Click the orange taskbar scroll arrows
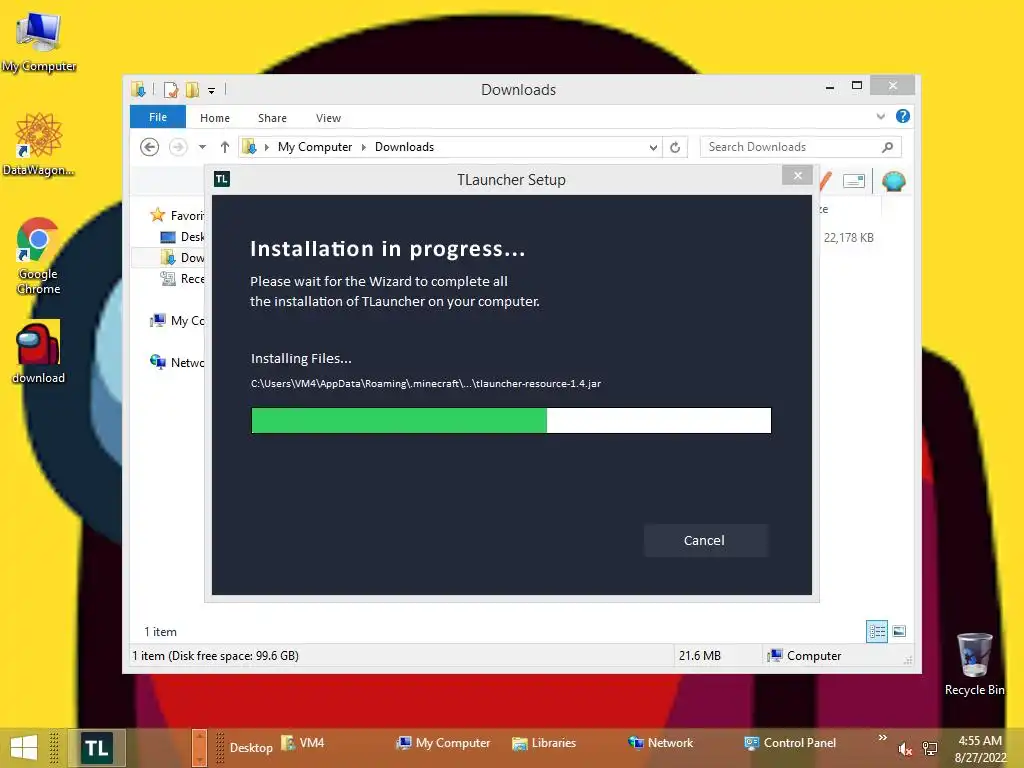Image resolution: width=1024 pixels, height=768 pixels. tap(199, 748)
